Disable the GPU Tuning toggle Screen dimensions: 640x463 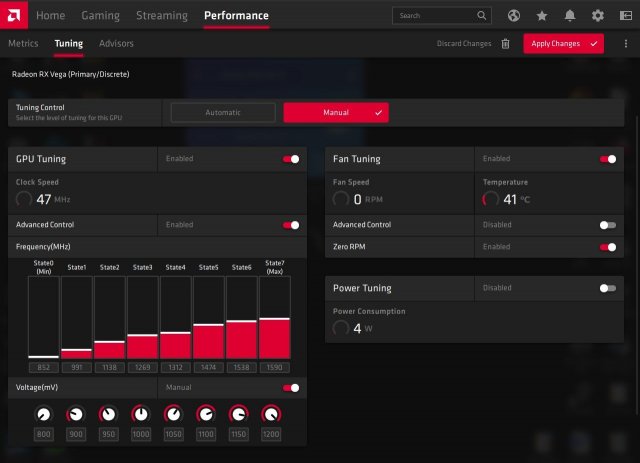291,159
